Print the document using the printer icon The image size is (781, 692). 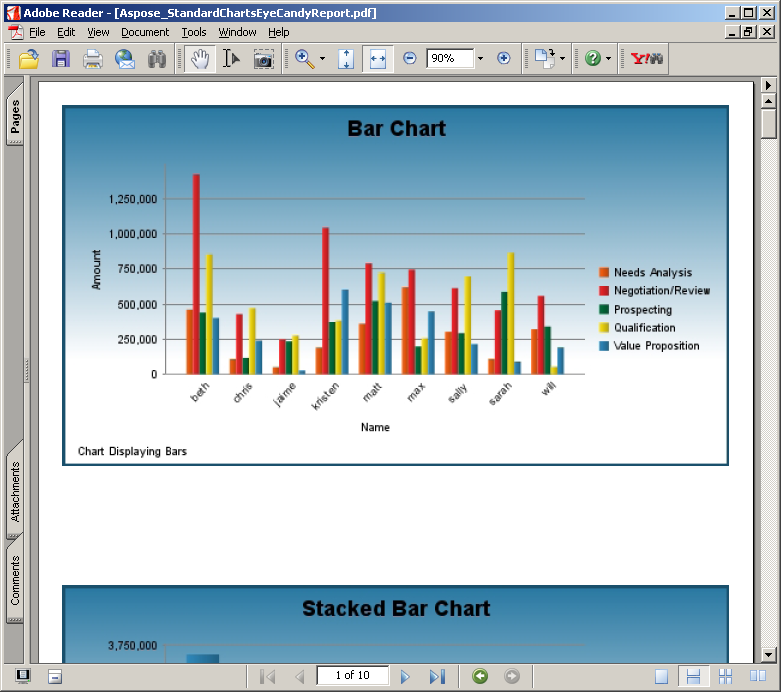(93, 59)
